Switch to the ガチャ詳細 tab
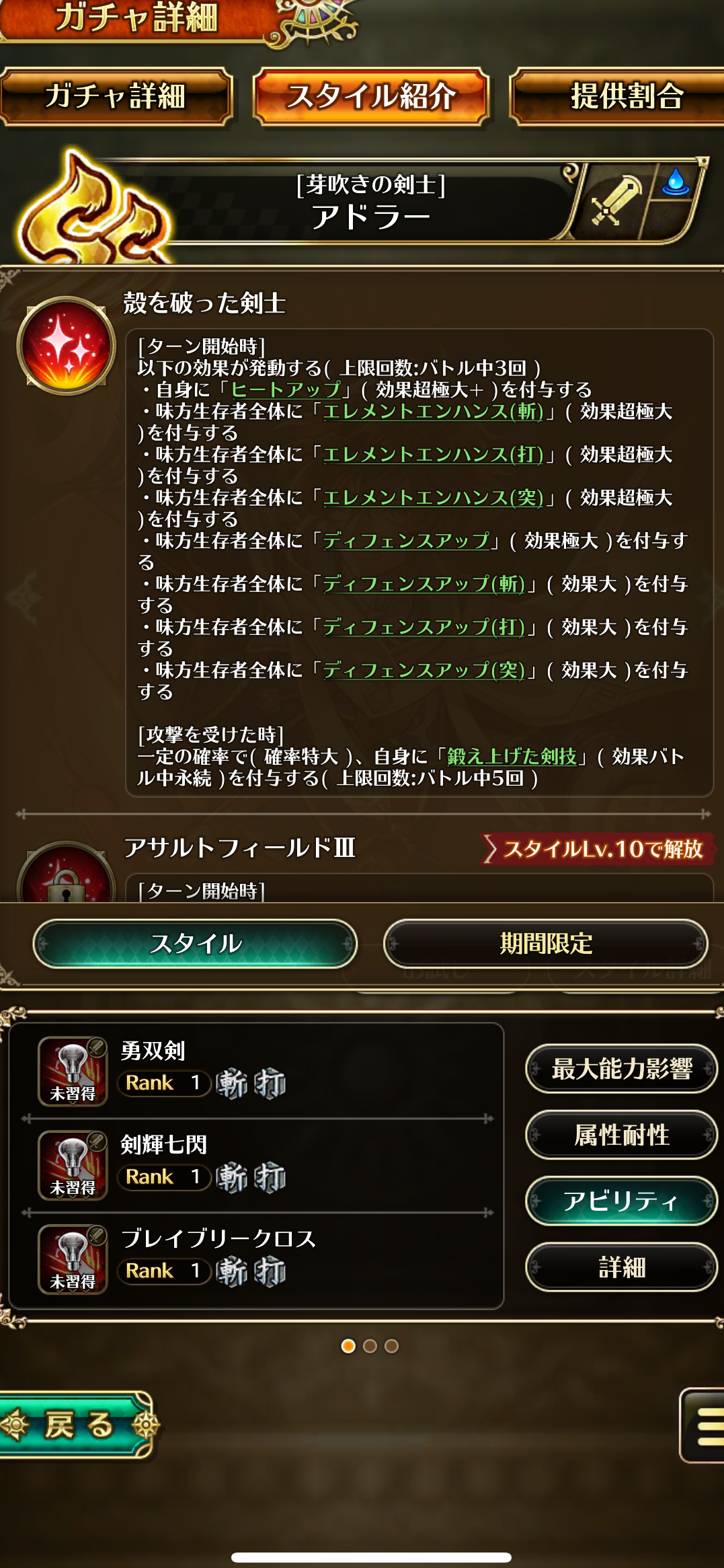This screenshot has height=1568, width=724. pos(116,96)
